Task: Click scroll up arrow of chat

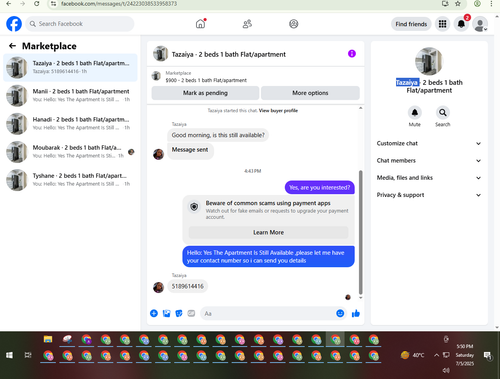Action: point(360,108)
